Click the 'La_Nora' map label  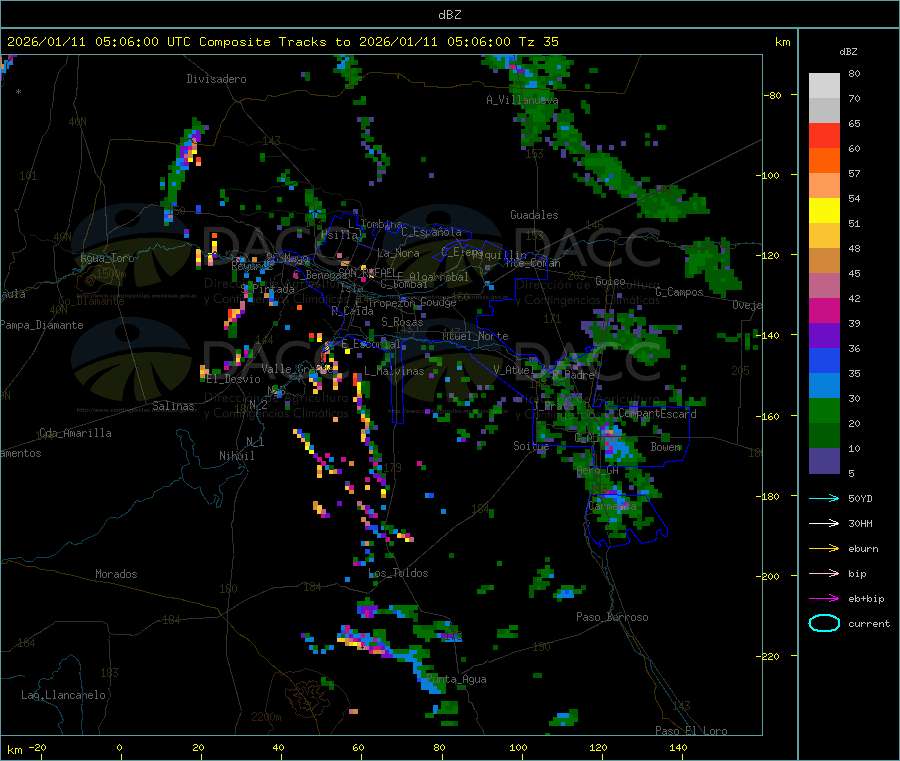click(398, 253)
